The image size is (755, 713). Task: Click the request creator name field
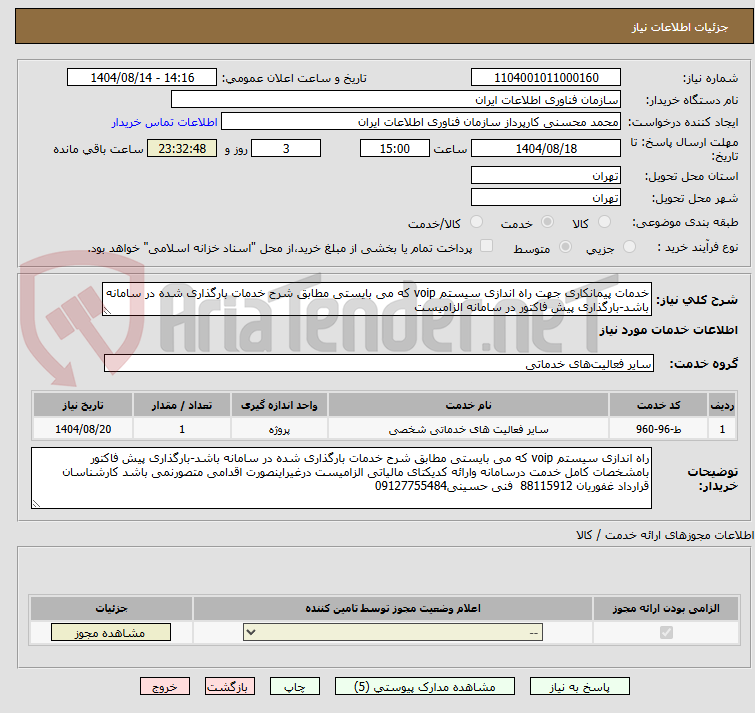[421, 122]
